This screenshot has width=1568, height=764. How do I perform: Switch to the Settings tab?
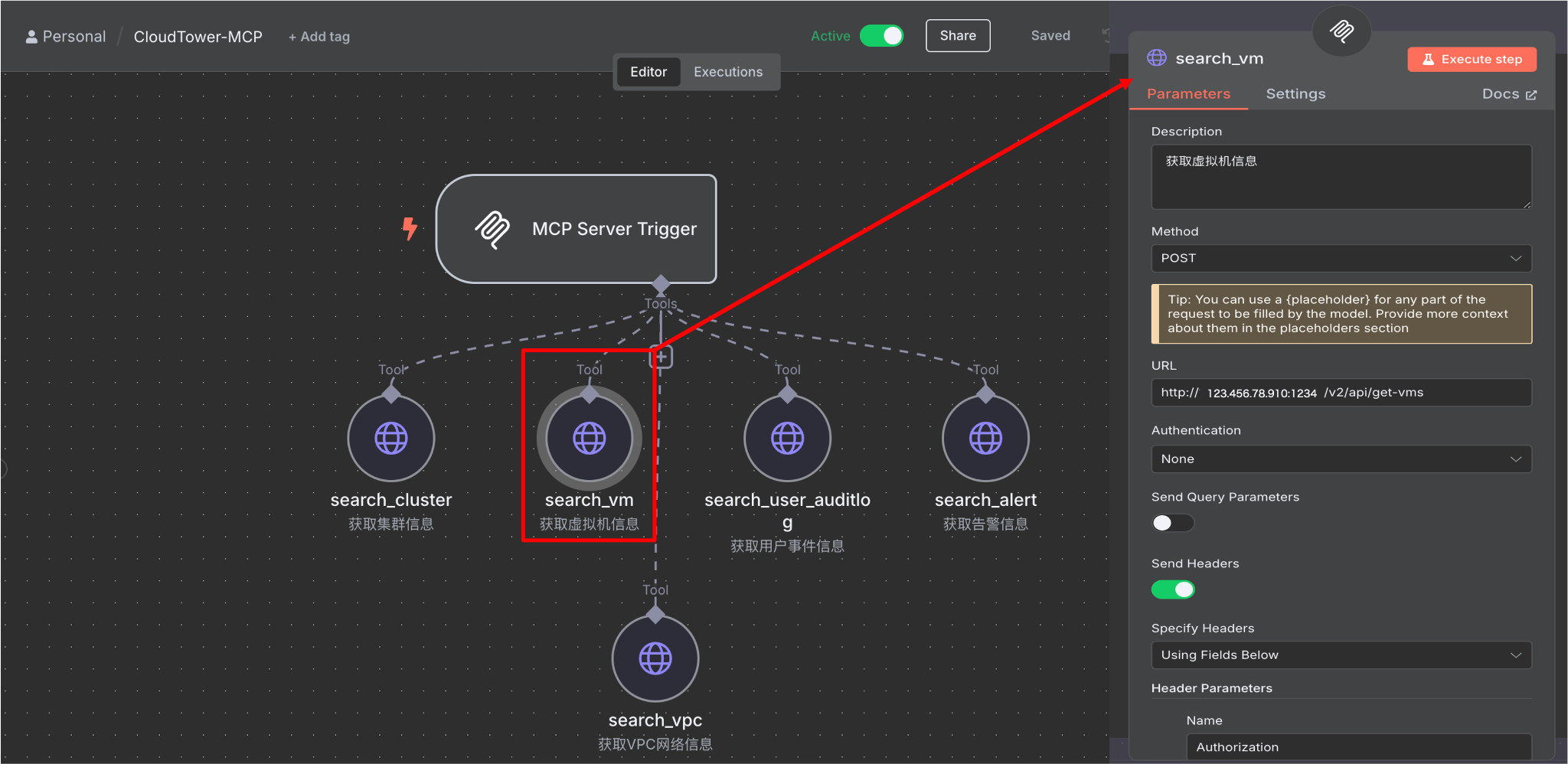pyautogui.click(x=1295, y=94)
